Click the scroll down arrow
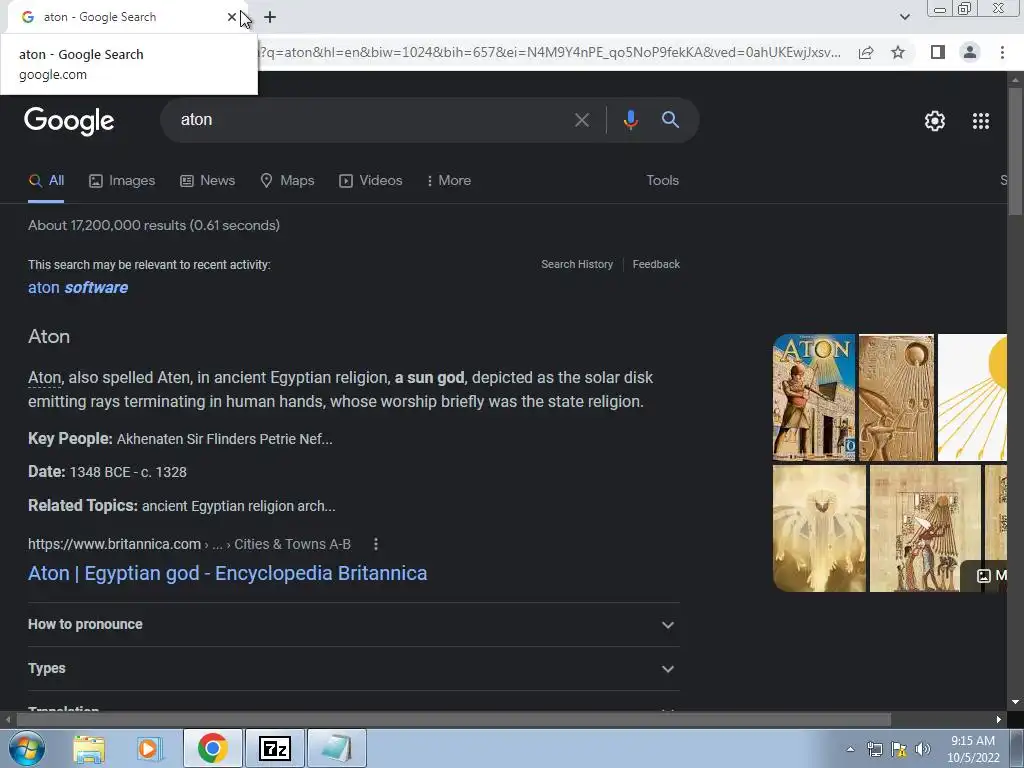This screenshot has width=1024, height=768. [1015, 703]
